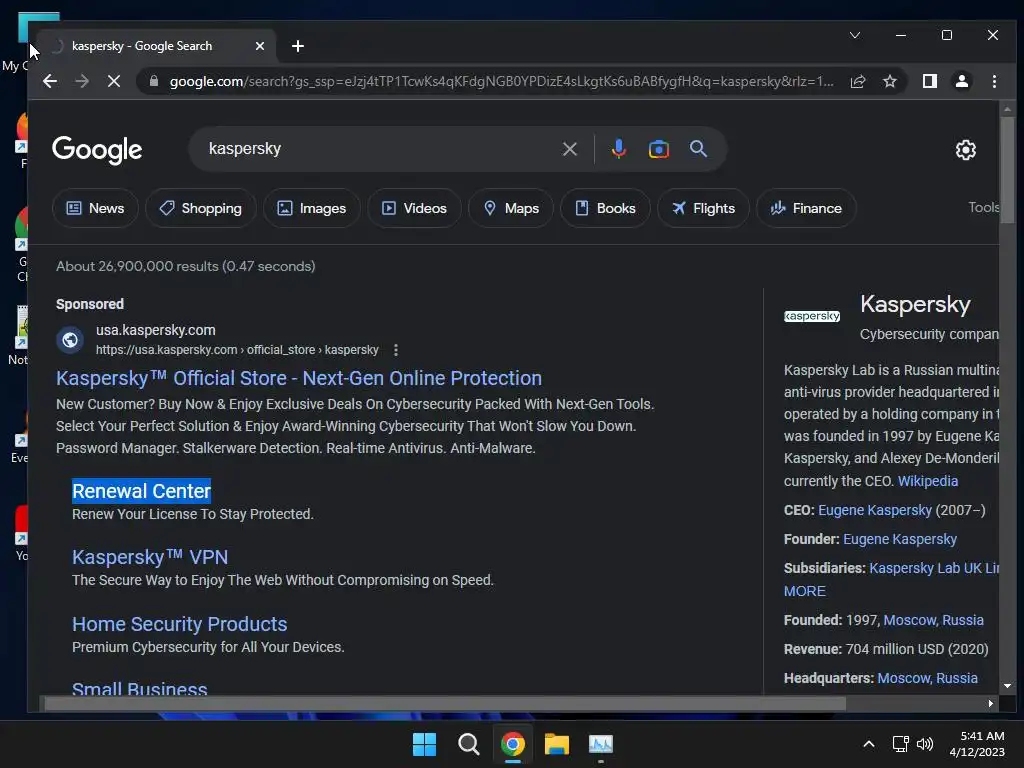Open Home Security Products link
Viewport: 1024px width, 768px height.
pos(180,624)
